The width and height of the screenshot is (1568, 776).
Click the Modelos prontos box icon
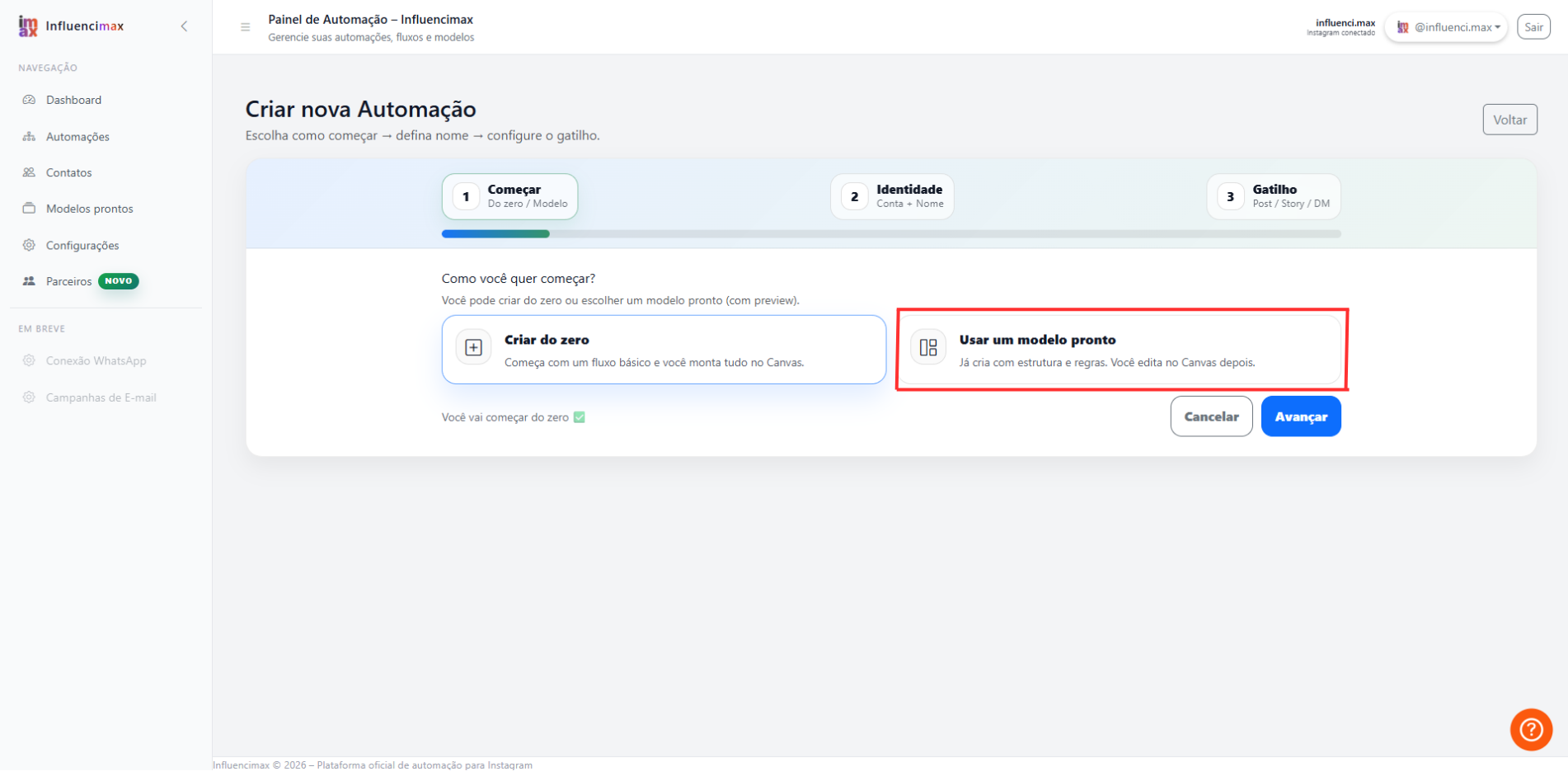coord(29,208)
